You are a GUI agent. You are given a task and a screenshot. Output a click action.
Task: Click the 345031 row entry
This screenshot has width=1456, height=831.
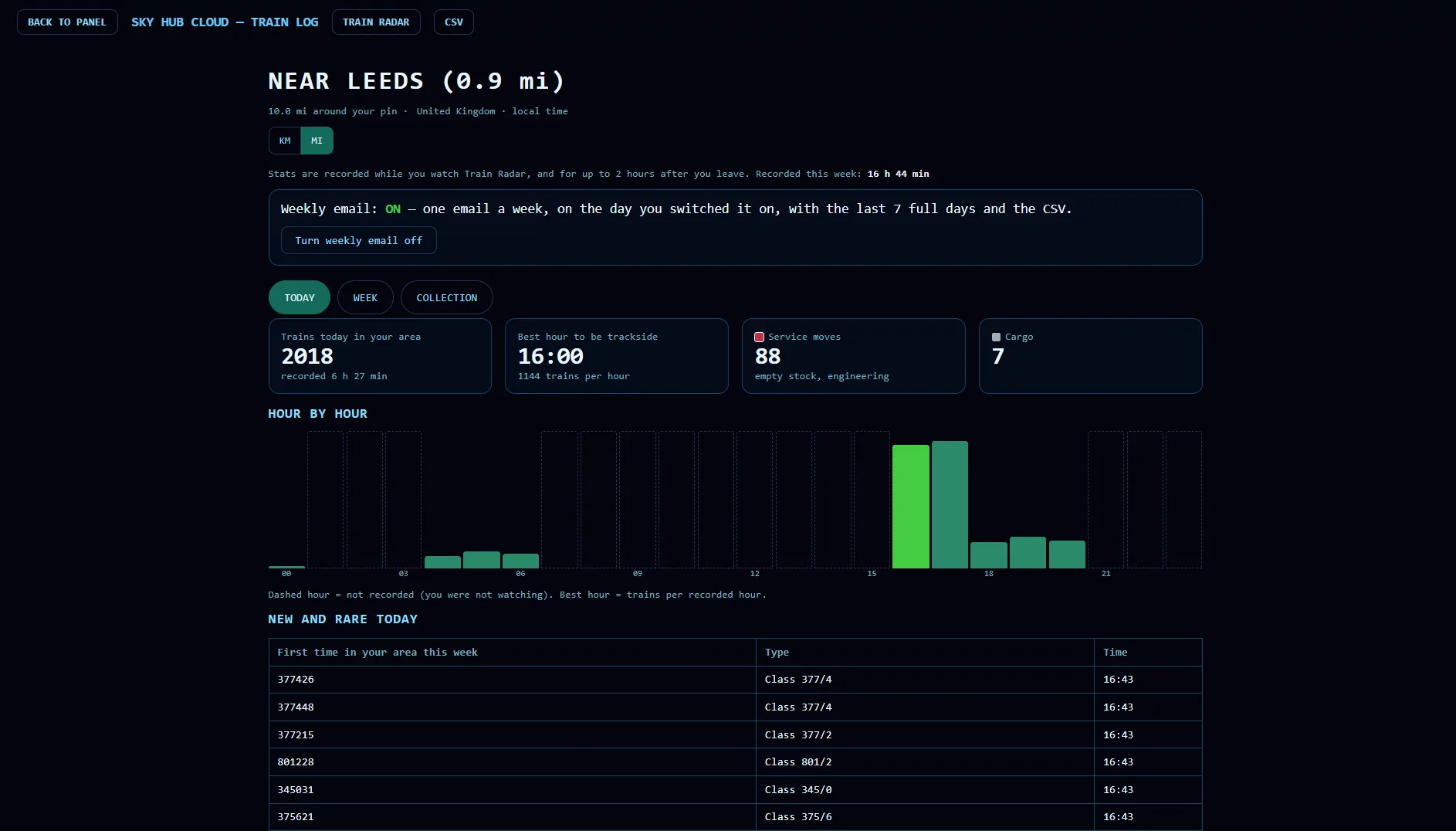pos(296,790)
